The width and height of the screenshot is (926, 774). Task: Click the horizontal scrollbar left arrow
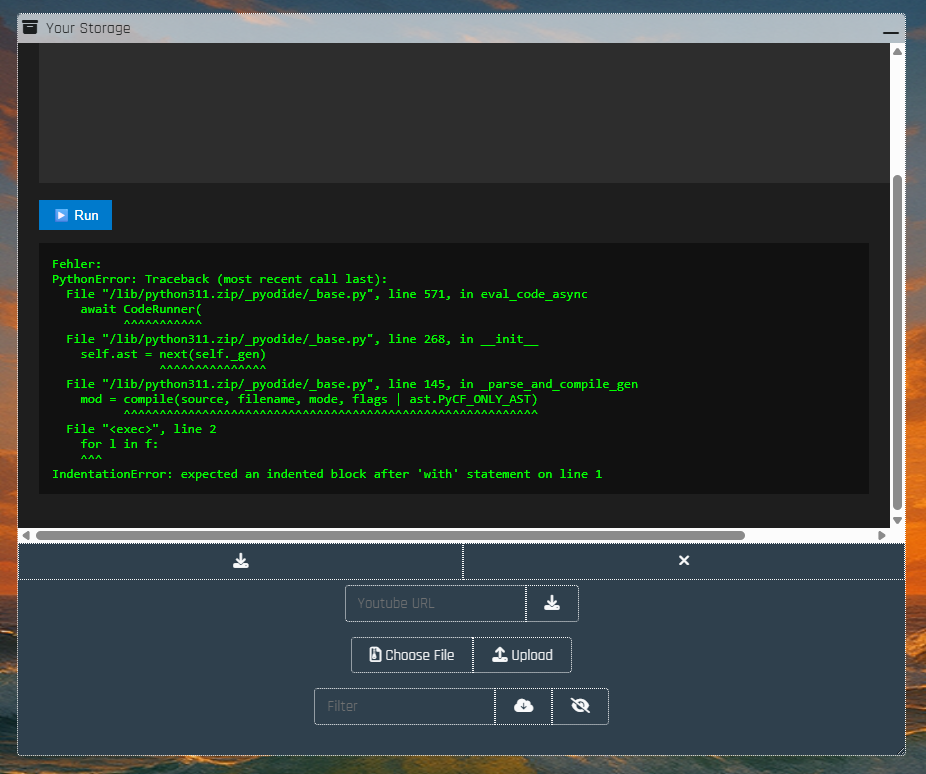(26, 535)
